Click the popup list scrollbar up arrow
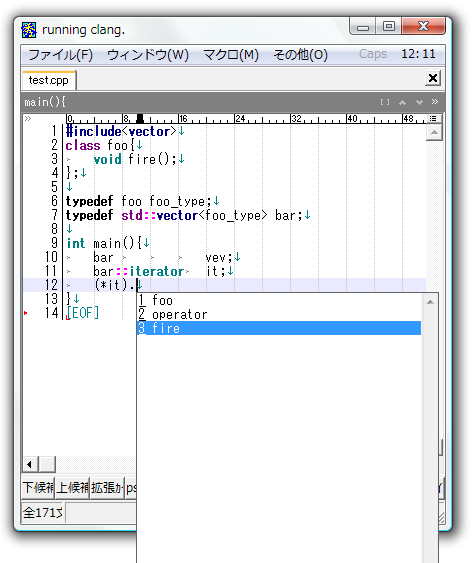Image resolution: width=473 pixels, height=563 pixels. 430,302
